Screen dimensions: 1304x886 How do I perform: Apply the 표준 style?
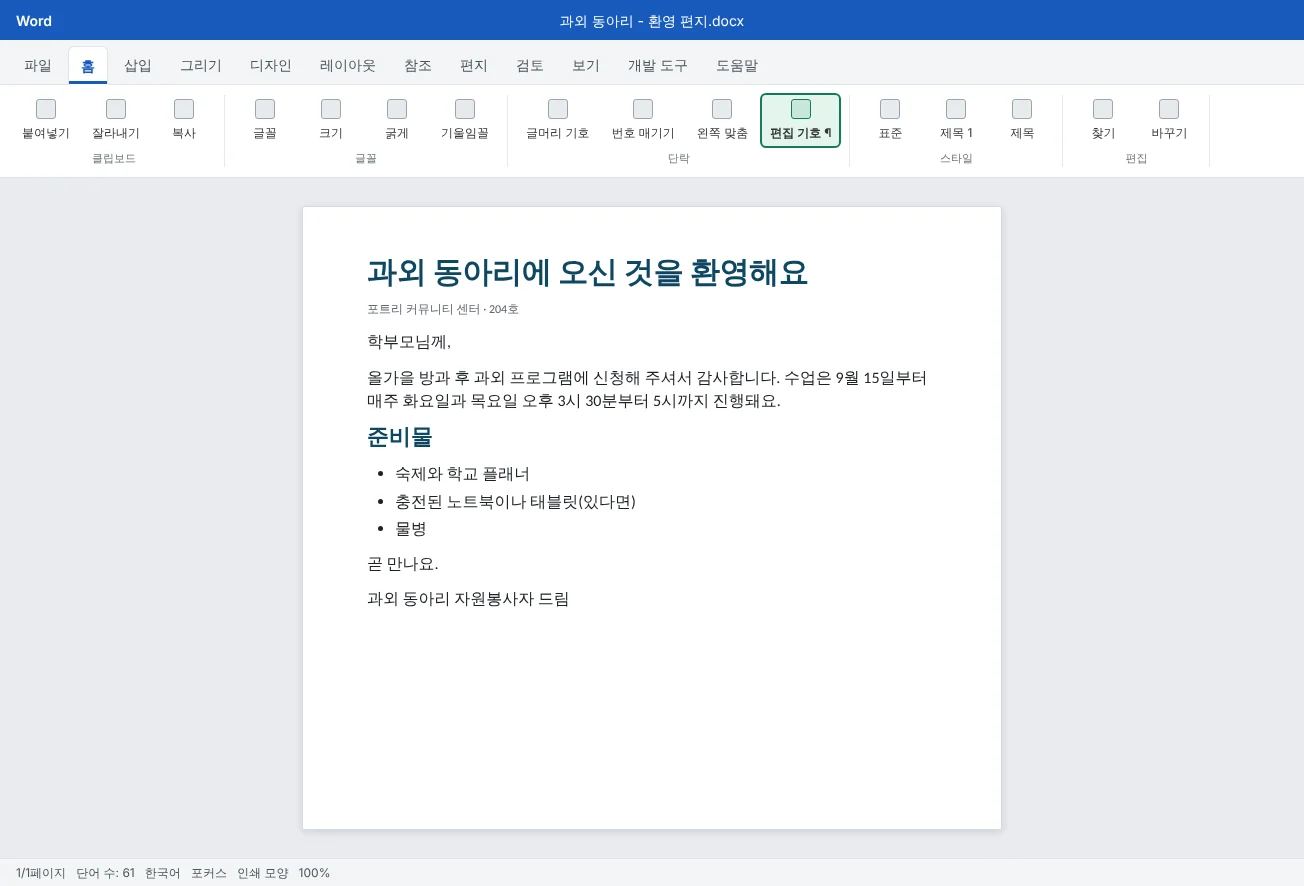(890, 120)
